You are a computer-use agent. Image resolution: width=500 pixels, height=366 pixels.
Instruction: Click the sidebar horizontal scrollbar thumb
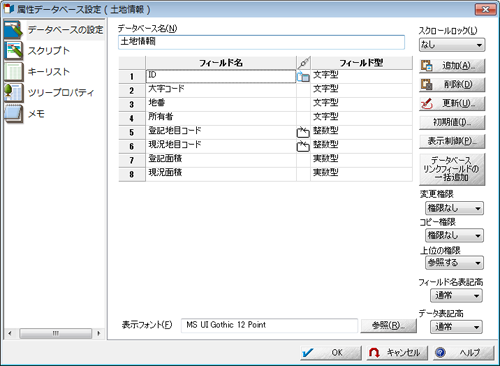coord(55,333)
